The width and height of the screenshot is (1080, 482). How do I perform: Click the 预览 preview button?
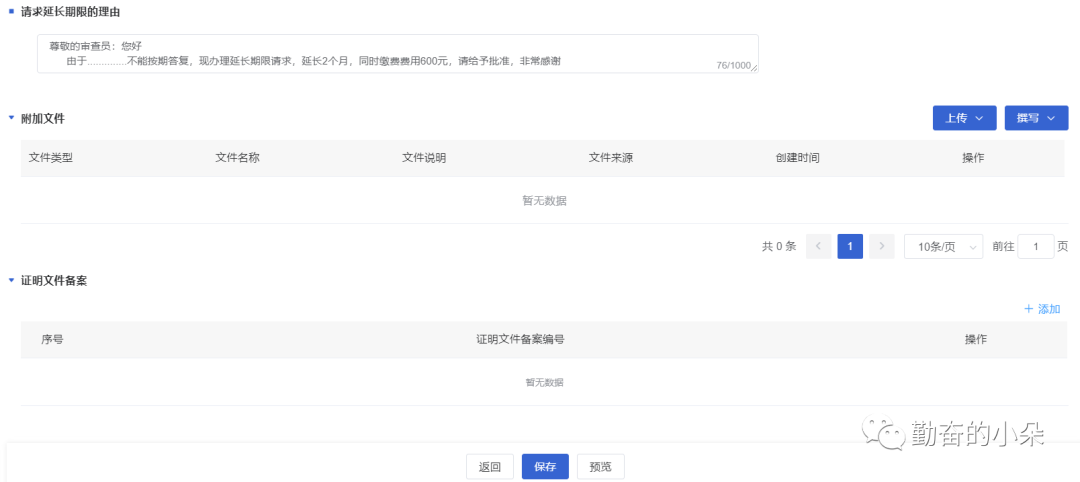tap(601, 467)
